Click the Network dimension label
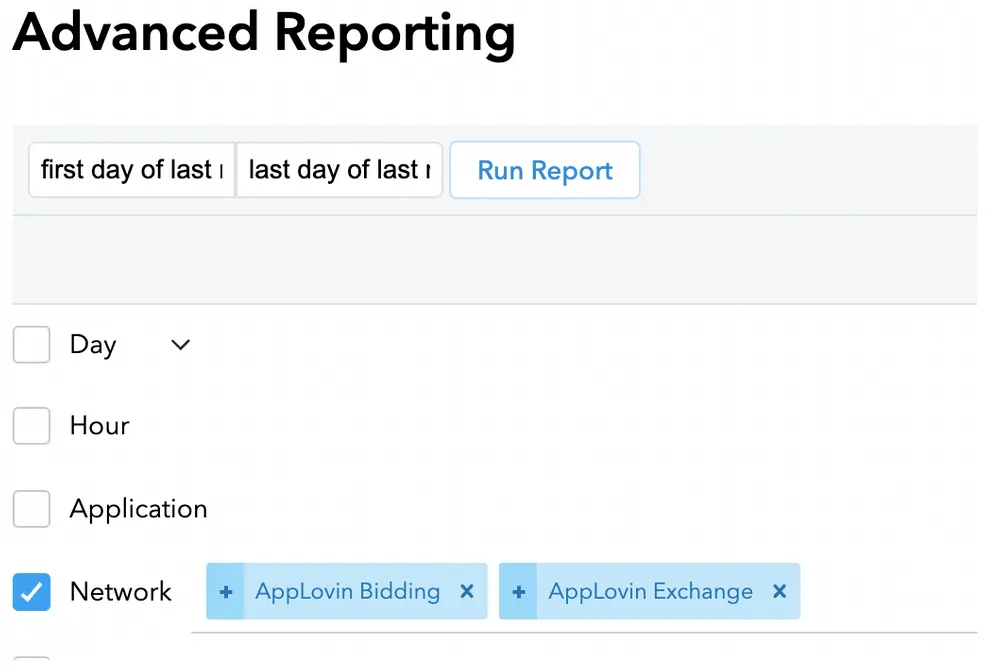987x672 pixels. [x=120, y=591]
